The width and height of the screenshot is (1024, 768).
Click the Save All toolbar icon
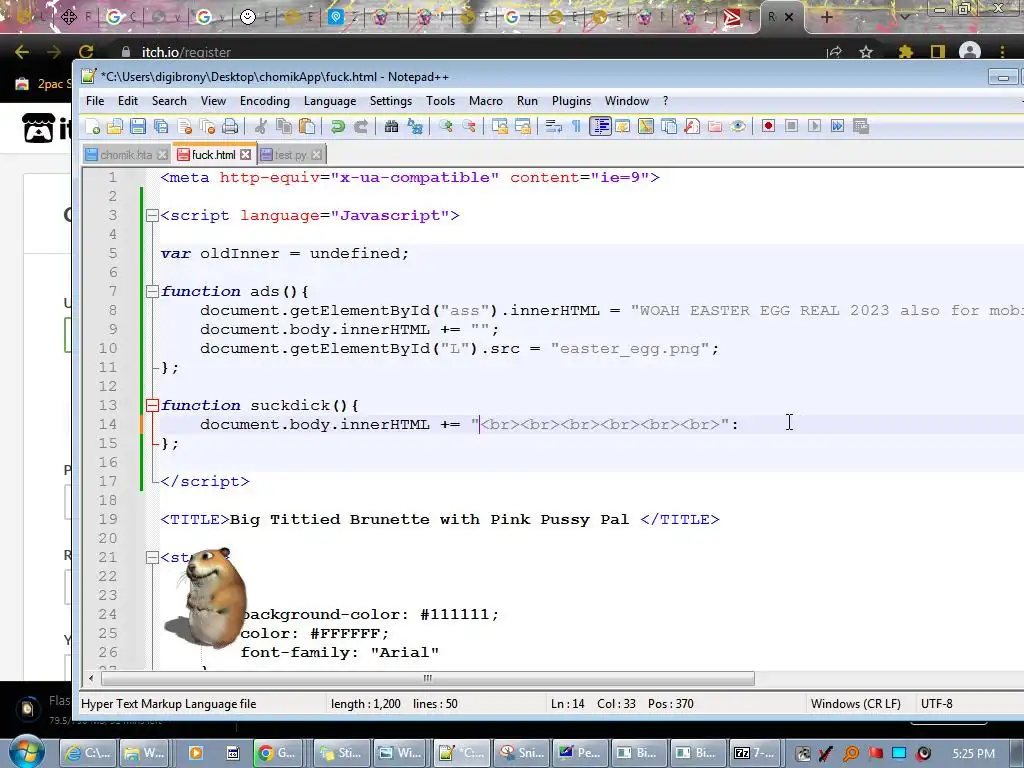[x=161, y=126]
